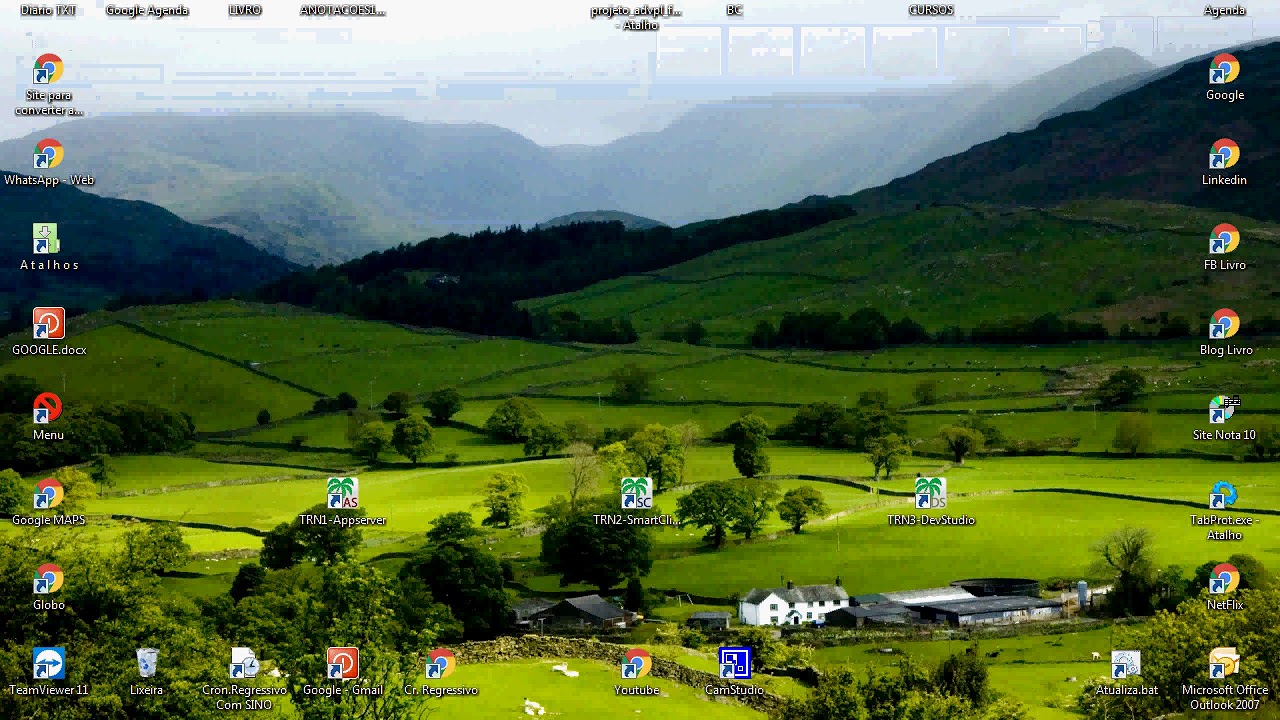
Task: Open the Youtube desktop shortcut
Action: click(x=636, y=666)
